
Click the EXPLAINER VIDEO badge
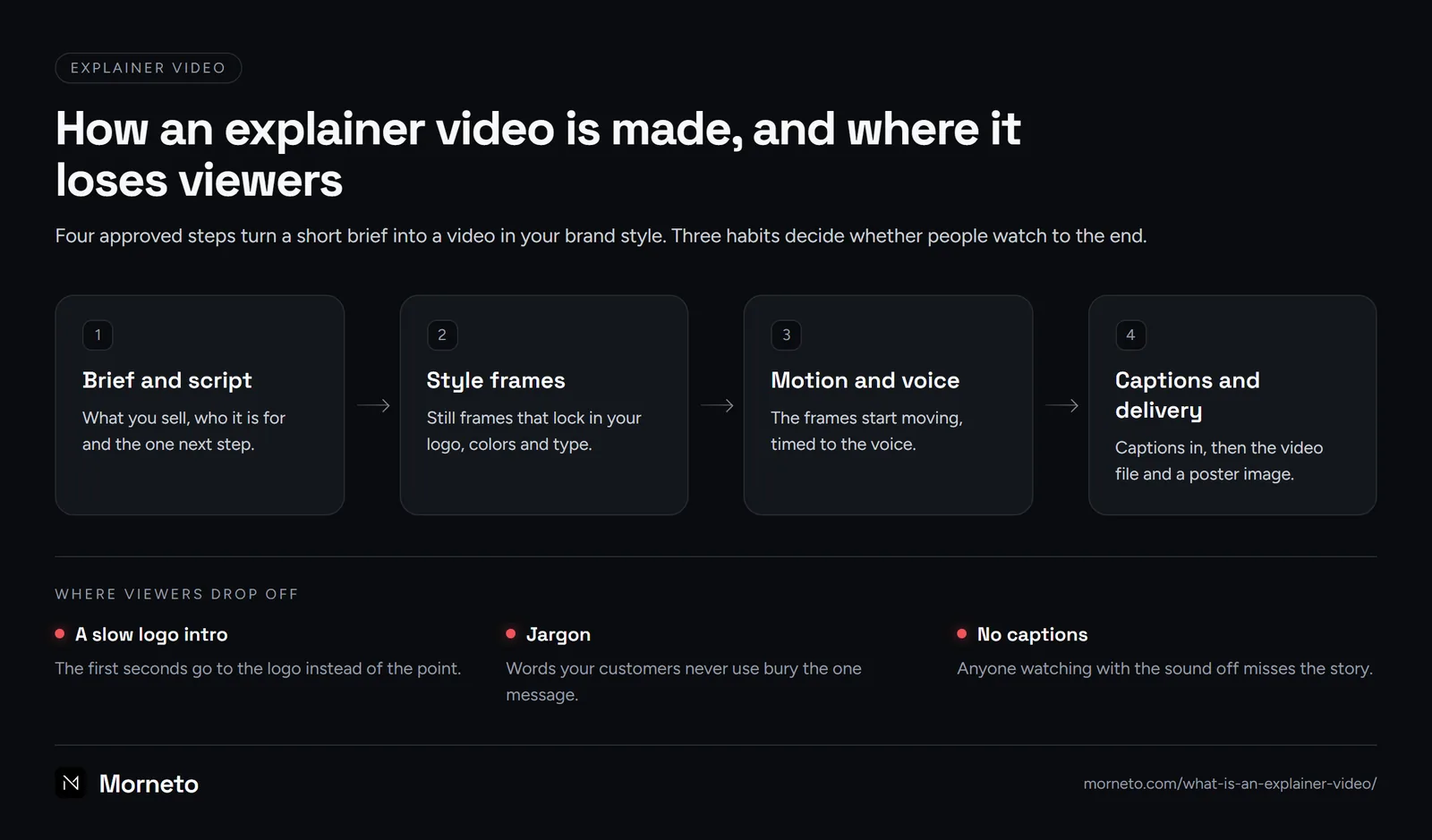tap(149, 68)
